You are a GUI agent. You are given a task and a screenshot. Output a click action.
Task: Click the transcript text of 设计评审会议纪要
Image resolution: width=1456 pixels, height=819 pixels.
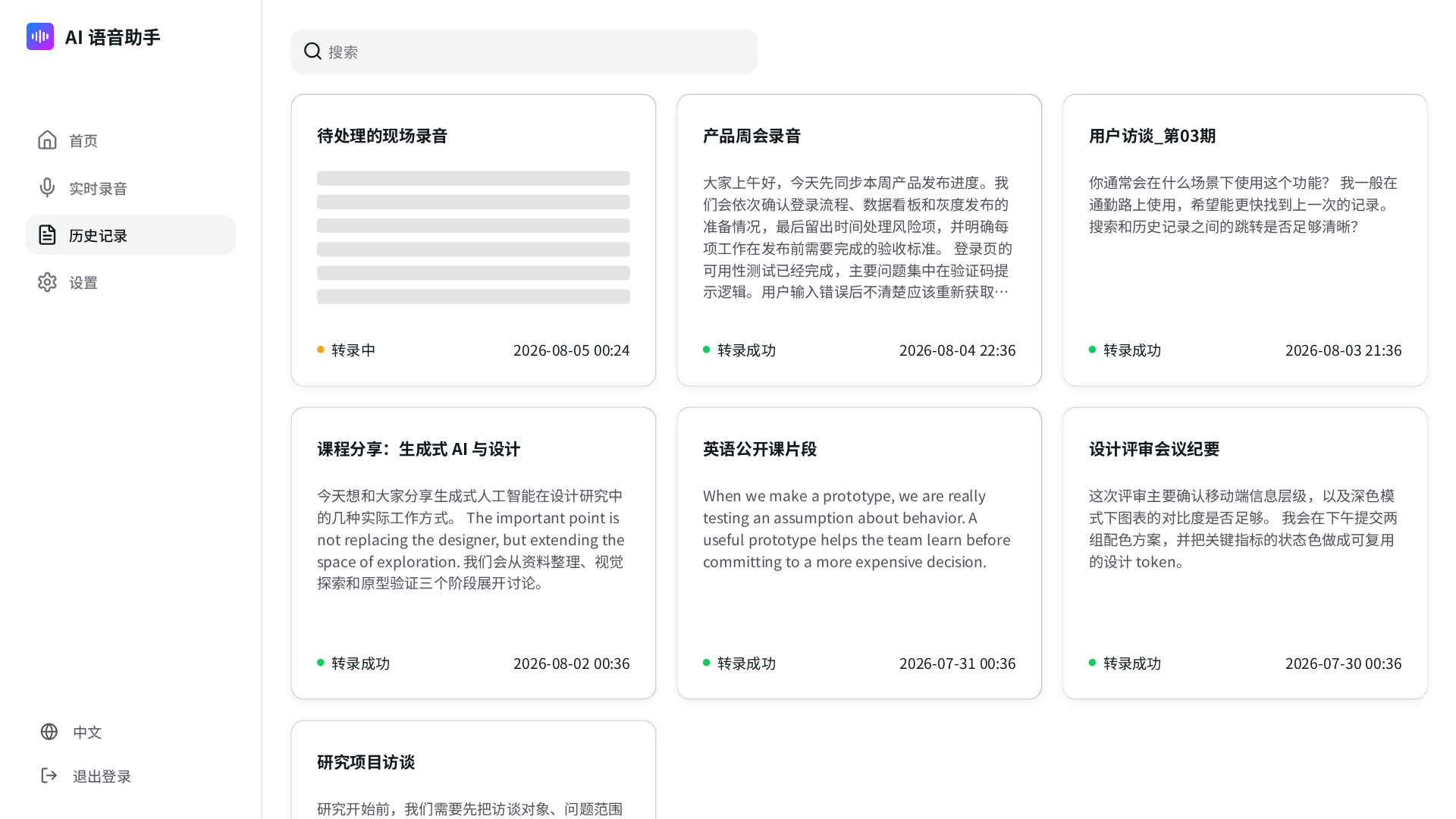1244,529
